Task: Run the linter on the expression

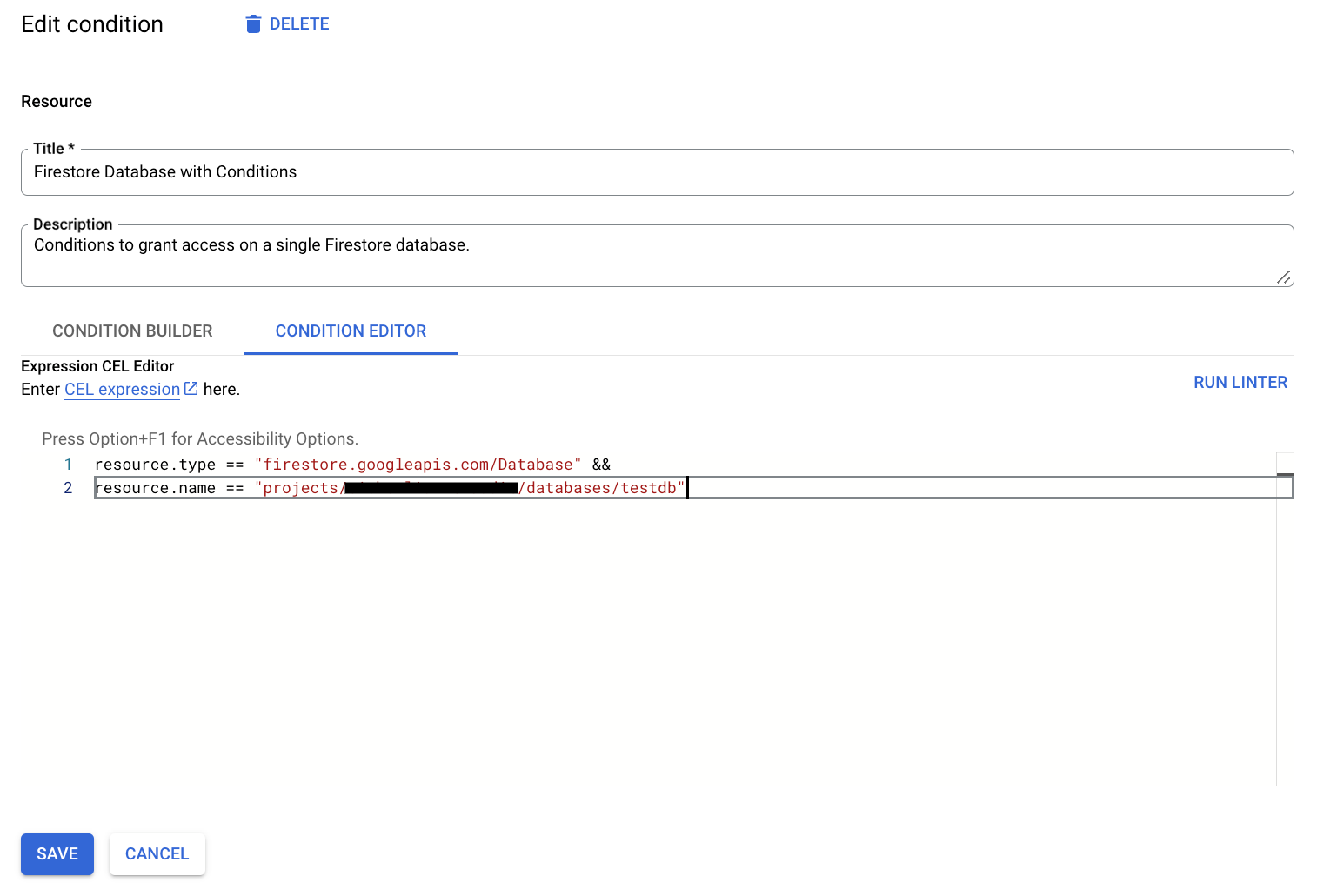Action: point(1240,383)
